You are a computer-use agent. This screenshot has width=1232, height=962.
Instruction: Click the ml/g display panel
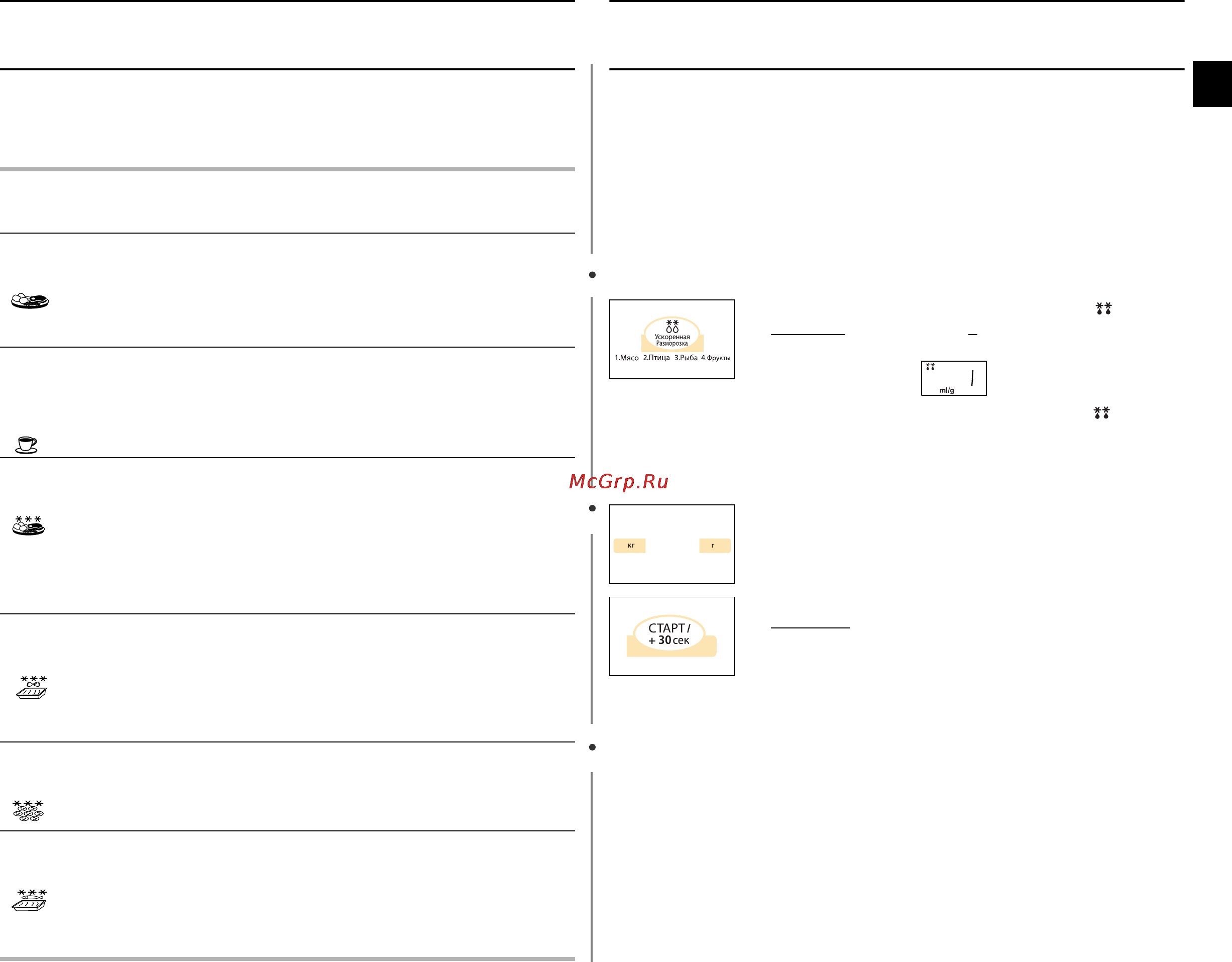(x=954, y=378)
